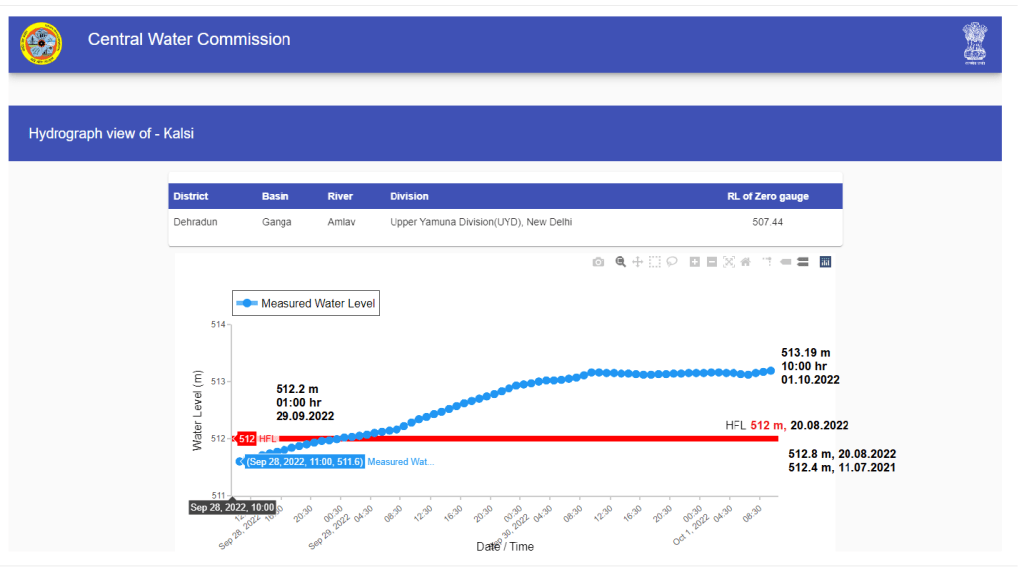Choose the Box Select tool
Screen dimensions: 1024x572
655,262
